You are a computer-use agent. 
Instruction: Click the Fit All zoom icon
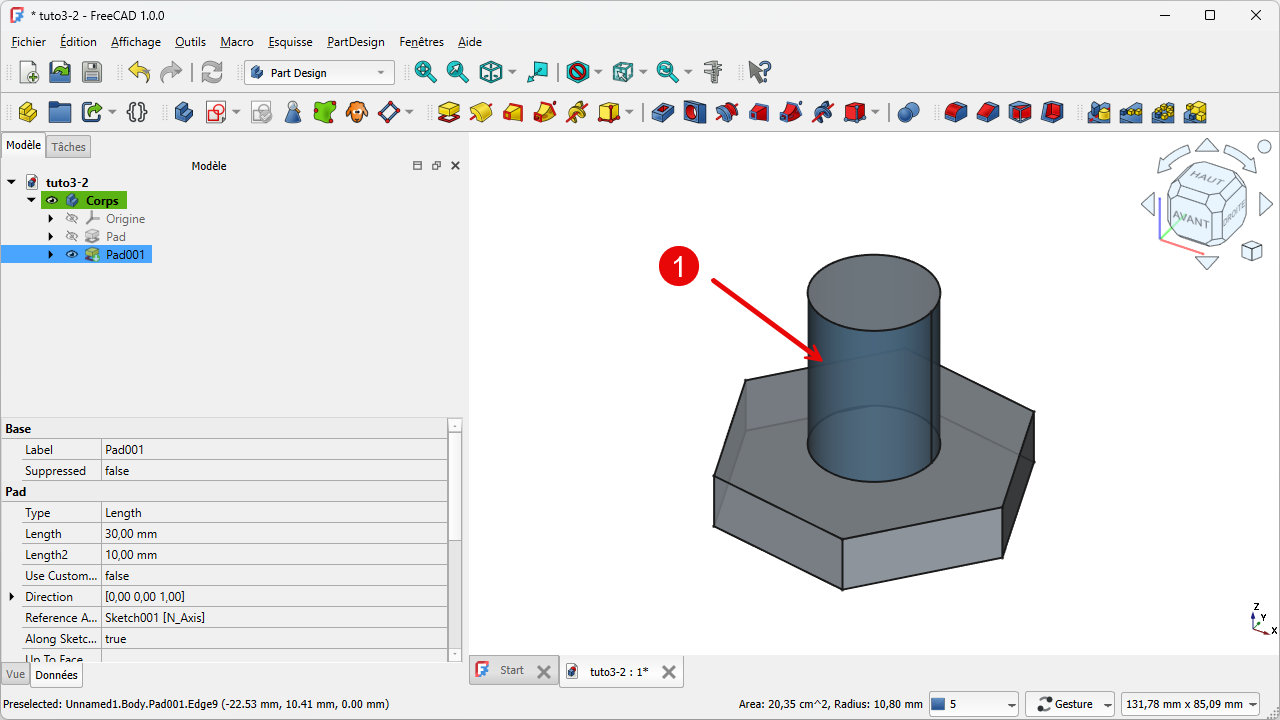point(426,72)
